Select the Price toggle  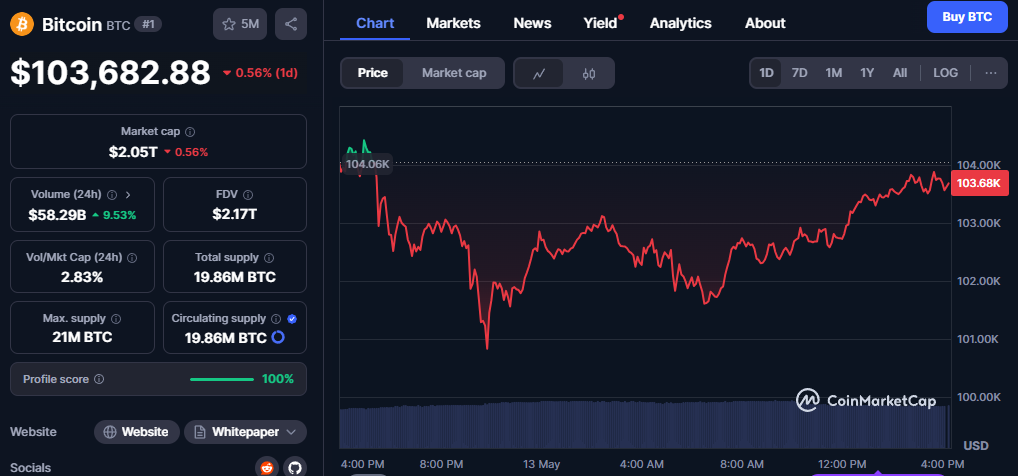click(x=373, y=73)
